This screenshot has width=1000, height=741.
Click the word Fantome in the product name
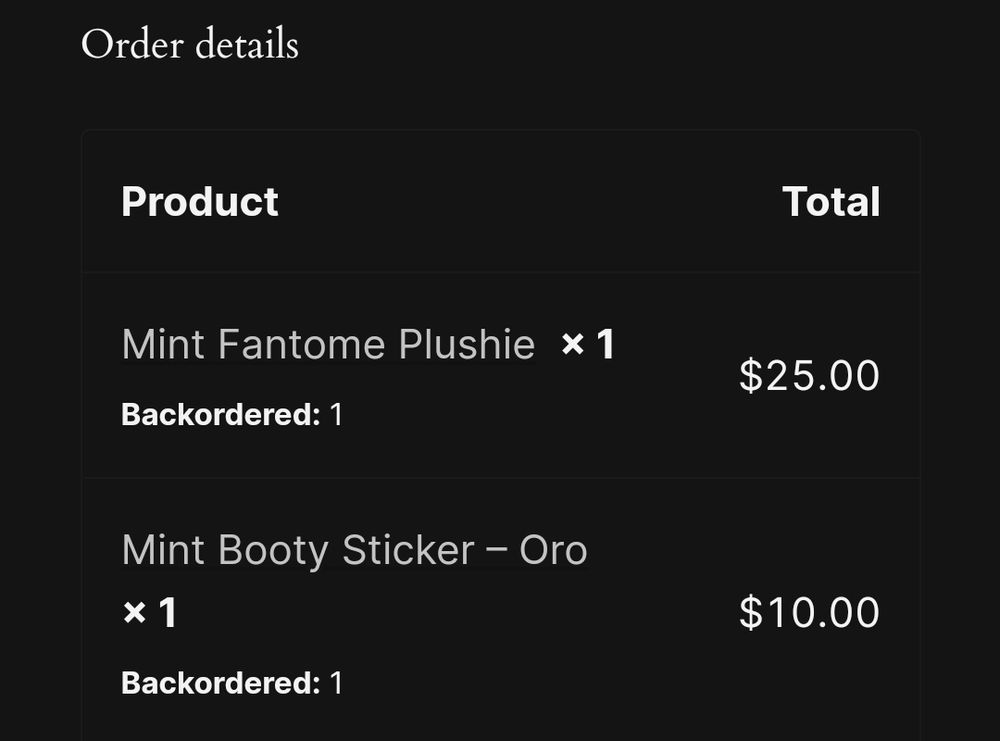pyautogui.click(x=302, y=344)
